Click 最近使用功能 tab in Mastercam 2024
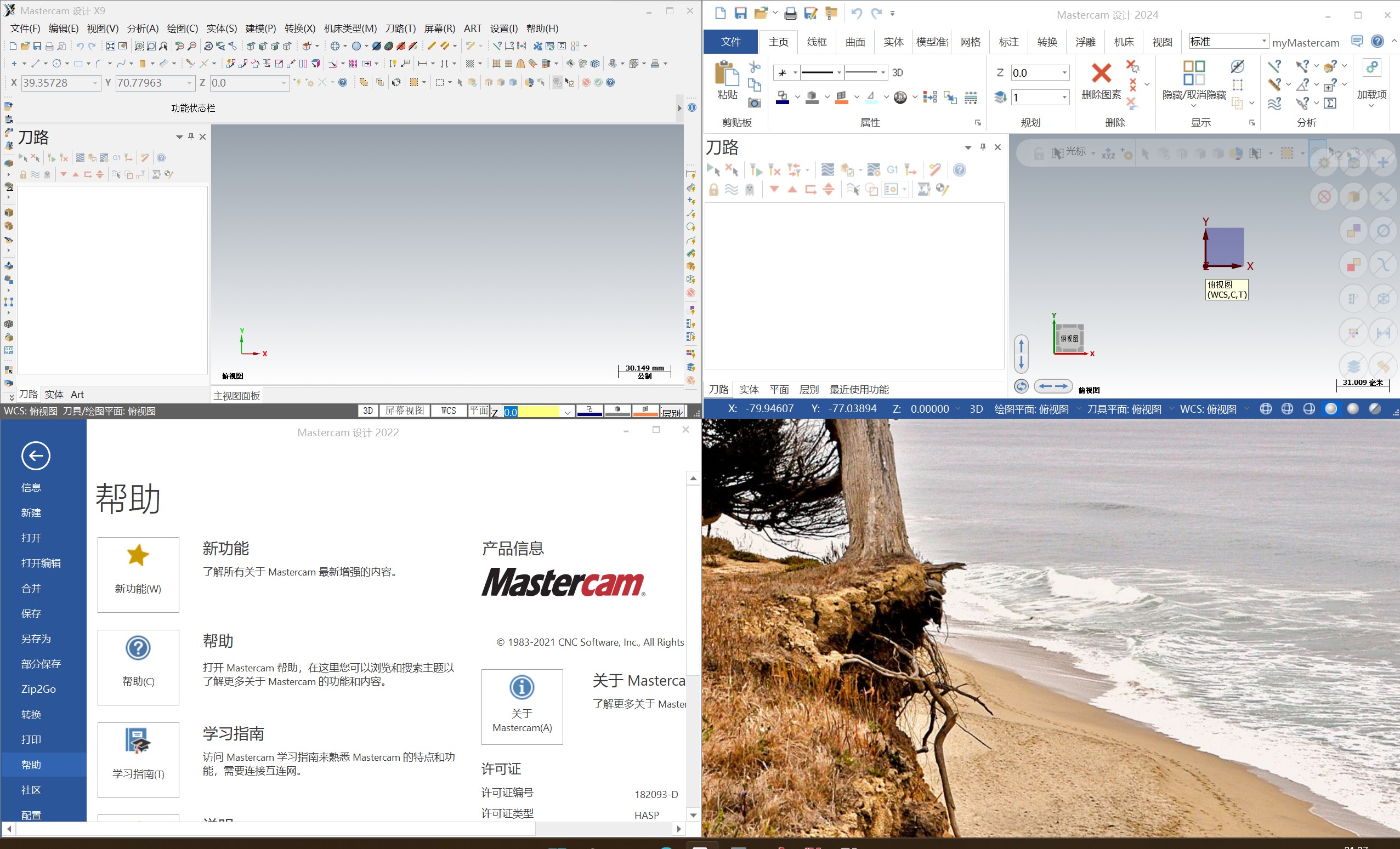 pos(859,389)
